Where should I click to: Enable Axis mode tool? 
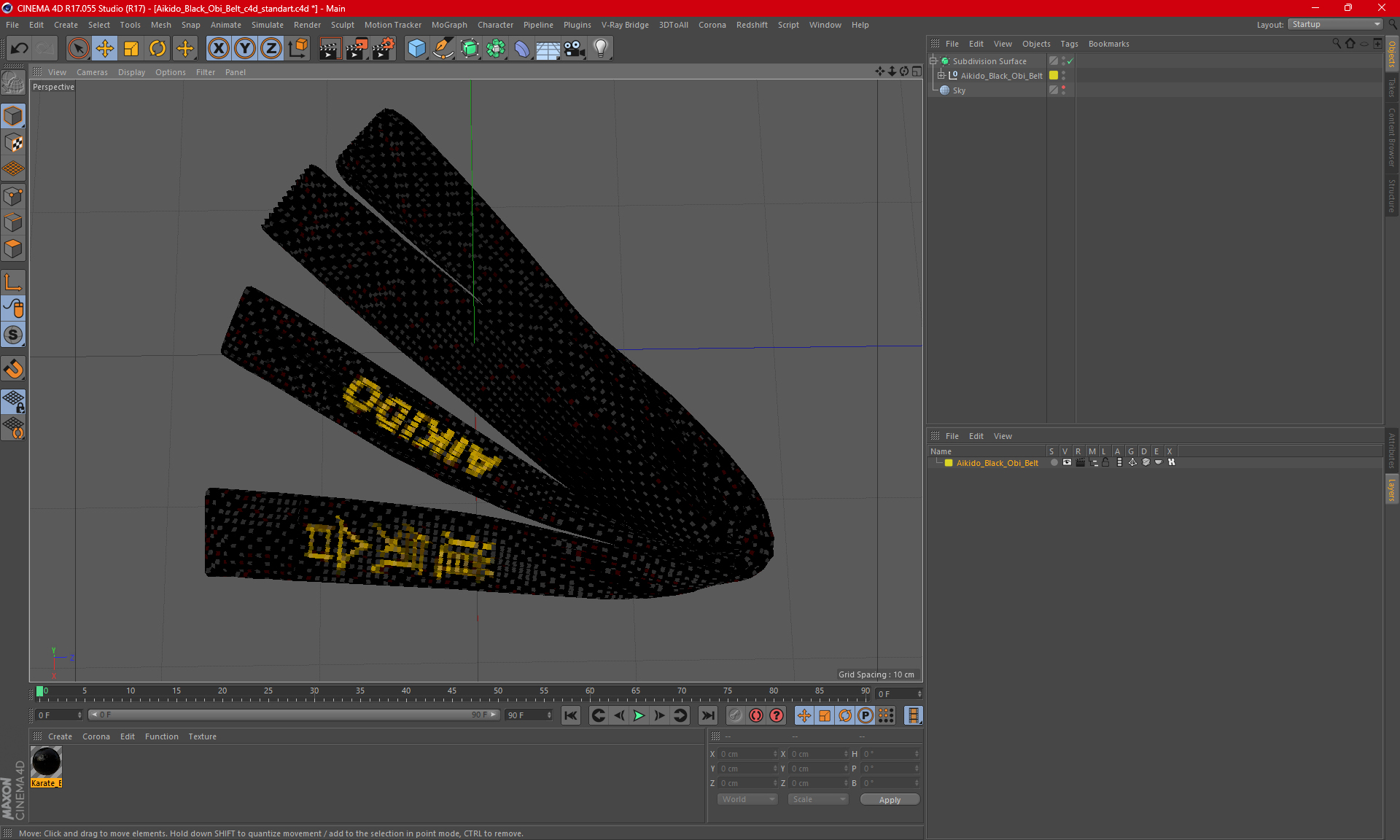pyautogui.click(x=13, y=281)
